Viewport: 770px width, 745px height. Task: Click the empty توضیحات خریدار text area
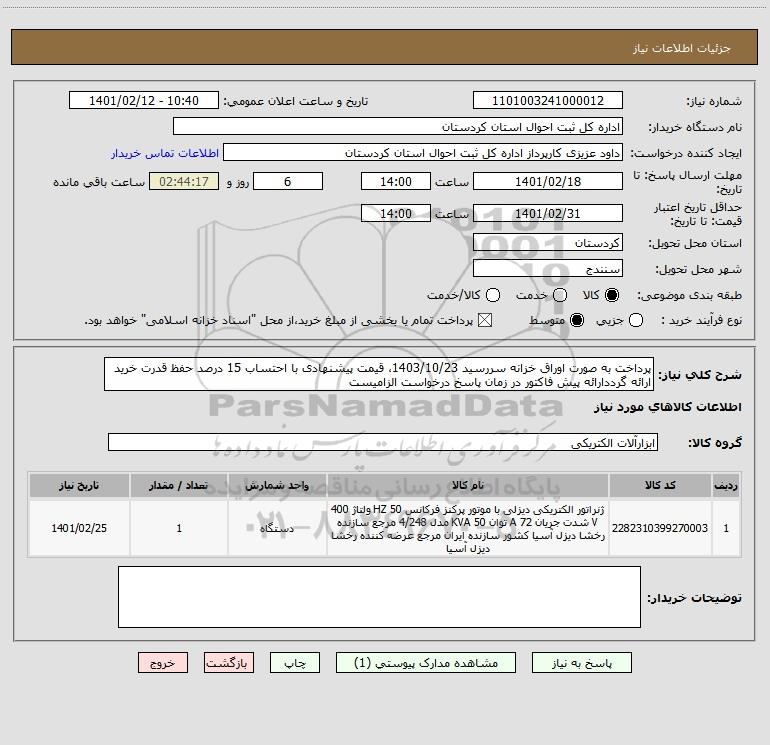(x=380, y=597)
